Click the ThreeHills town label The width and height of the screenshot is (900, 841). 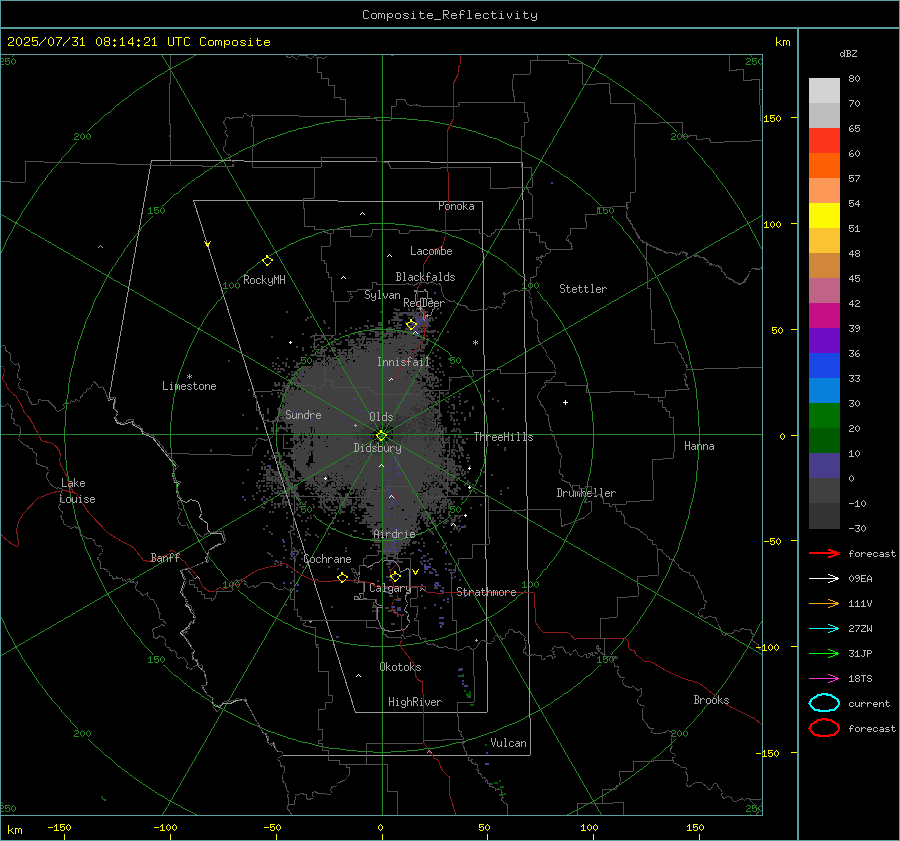[x=503, y=437]
